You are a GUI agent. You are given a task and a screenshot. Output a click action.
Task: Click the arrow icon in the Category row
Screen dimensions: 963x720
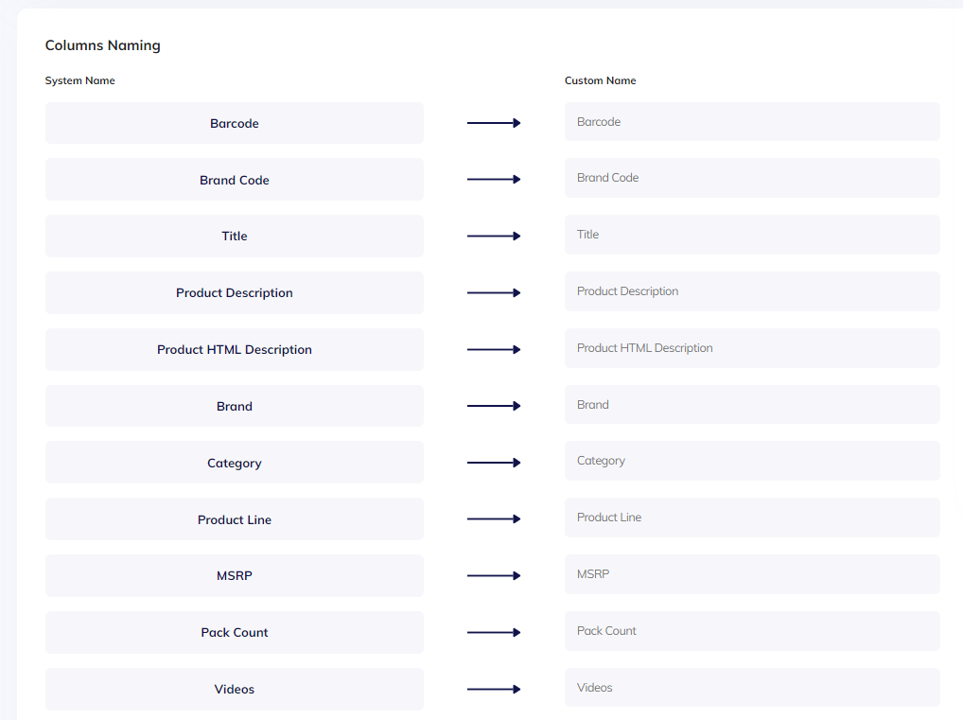494,463
